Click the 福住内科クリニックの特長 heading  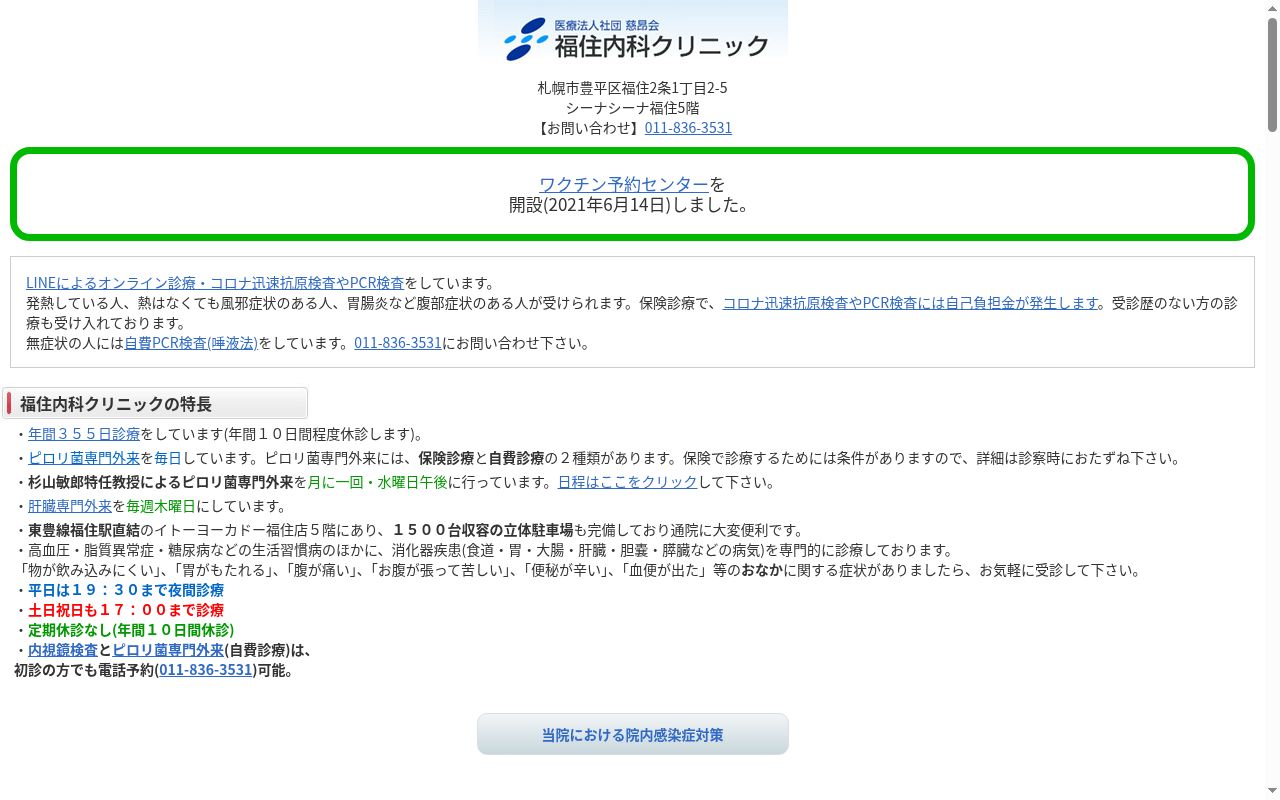155,404
